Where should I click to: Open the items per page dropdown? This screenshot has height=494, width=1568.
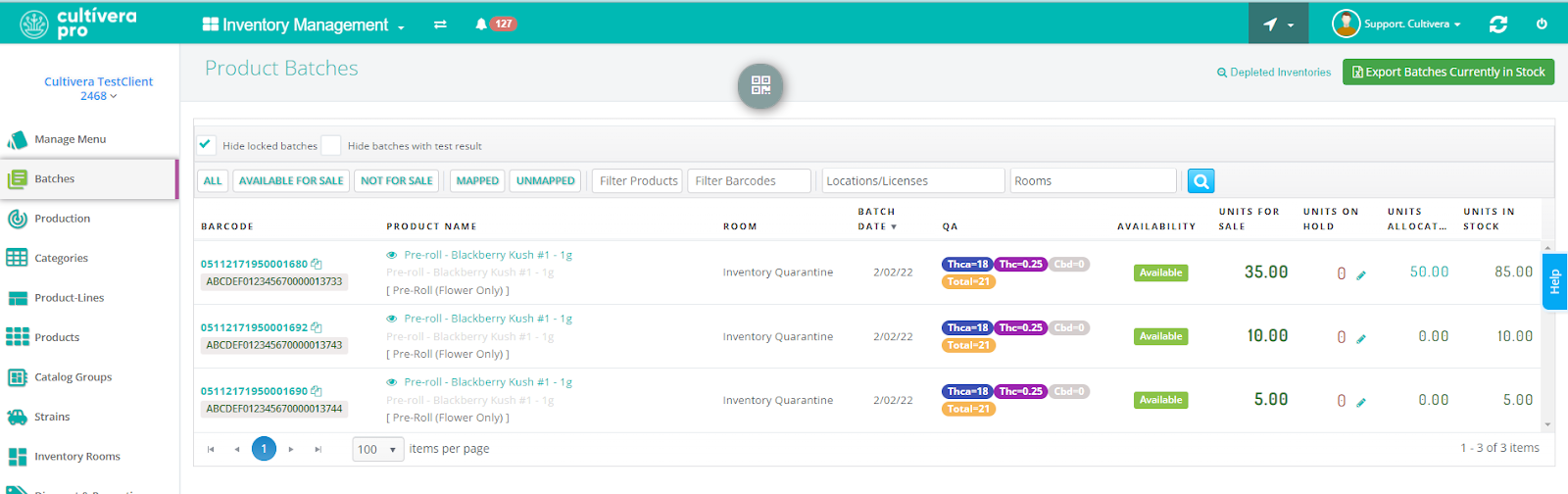pyautogui.click(x=378, y=449)
